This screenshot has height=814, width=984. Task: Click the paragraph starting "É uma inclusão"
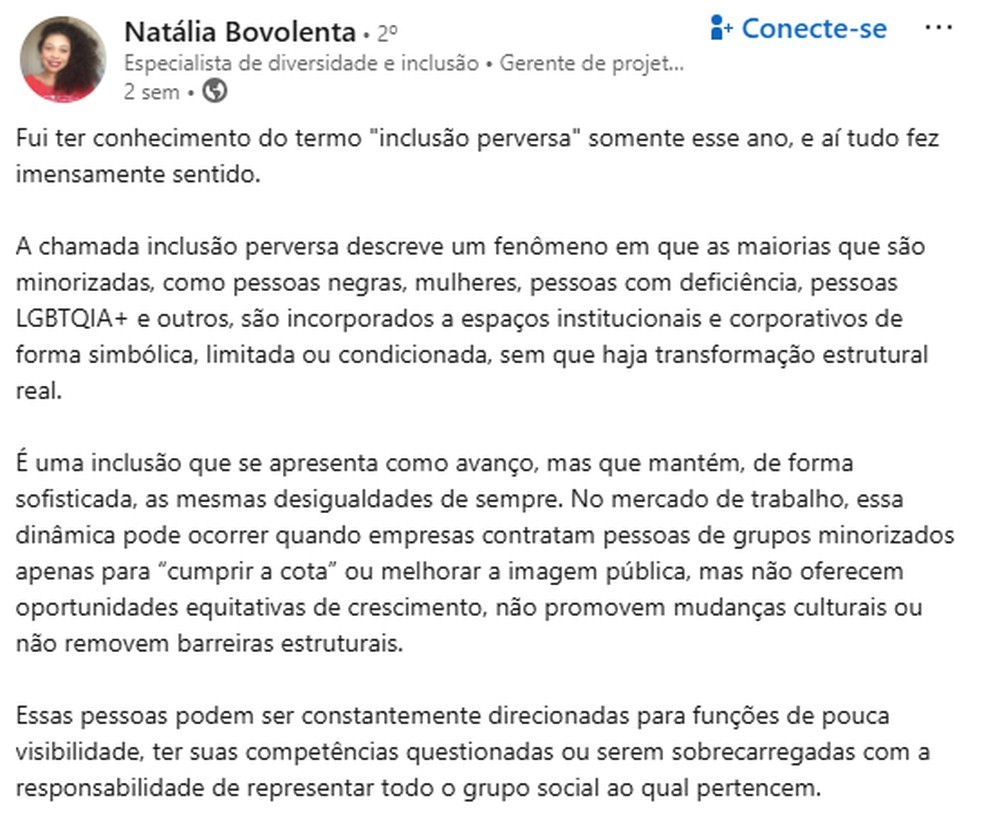(485, 553)
